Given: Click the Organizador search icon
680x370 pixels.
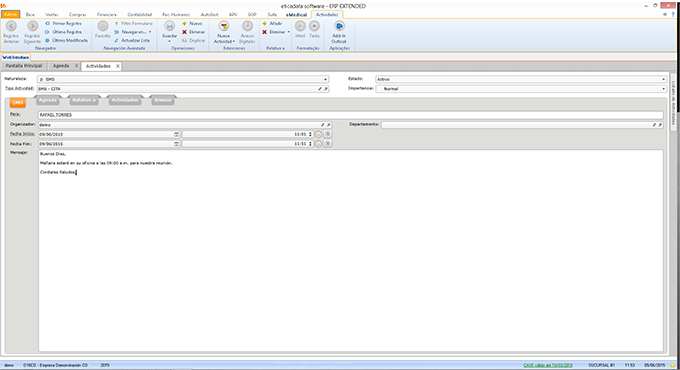Looking at the screenshot, I should pyautogui.click(x=328, y=125).
